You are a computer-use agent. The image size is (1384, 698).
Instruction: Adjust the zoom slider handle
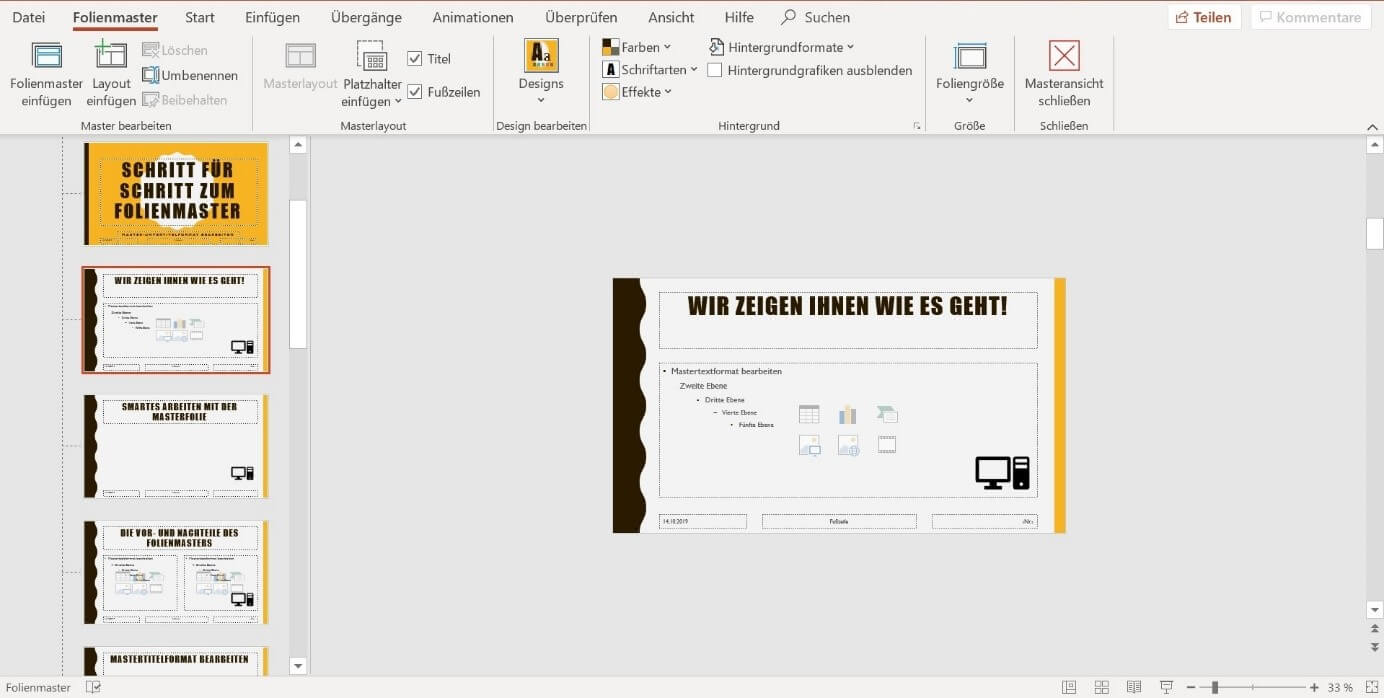(1215, 688)
